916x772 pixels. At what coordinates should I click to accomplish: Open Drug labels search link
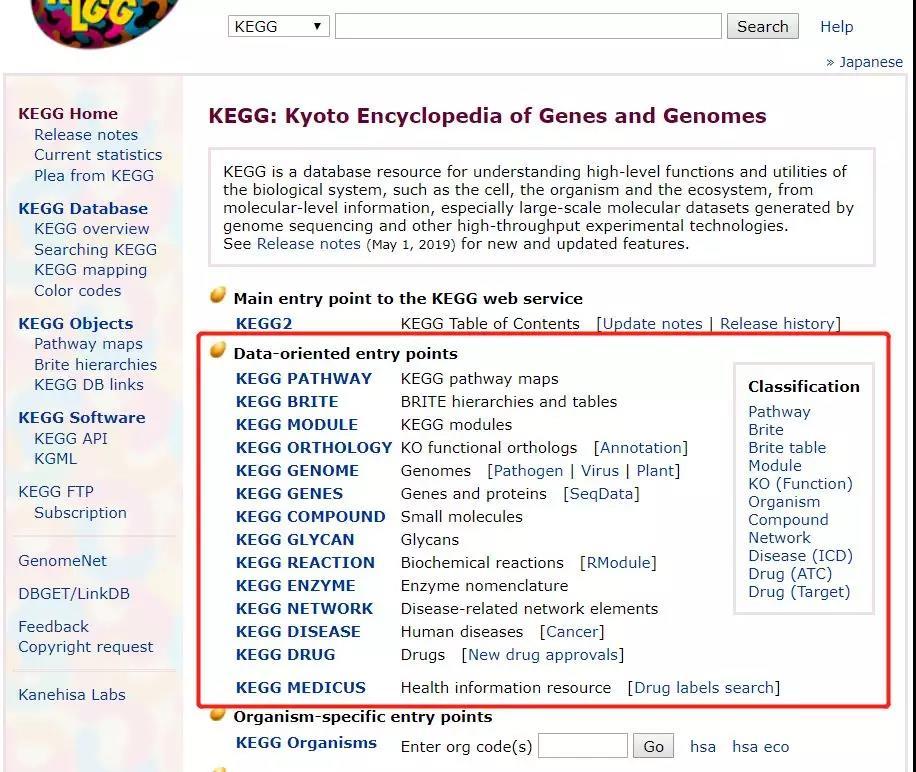tap(704, 687)
